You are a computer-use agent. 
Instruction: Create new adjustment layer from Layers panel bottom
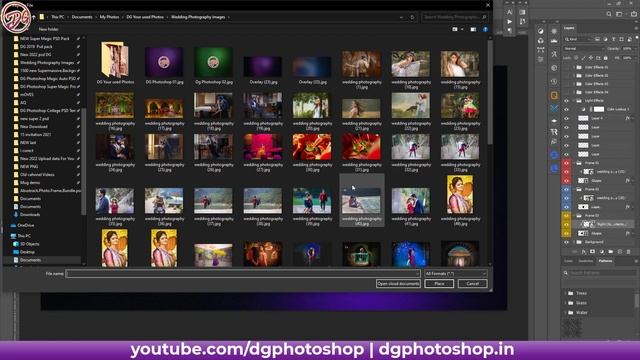pyautogui.click(x=602, y=252)
